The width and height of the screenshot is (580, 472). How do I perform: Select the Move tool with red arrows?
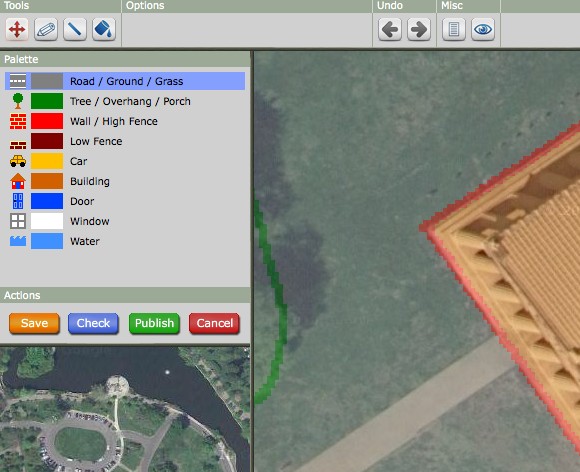[x=17, y=29]
